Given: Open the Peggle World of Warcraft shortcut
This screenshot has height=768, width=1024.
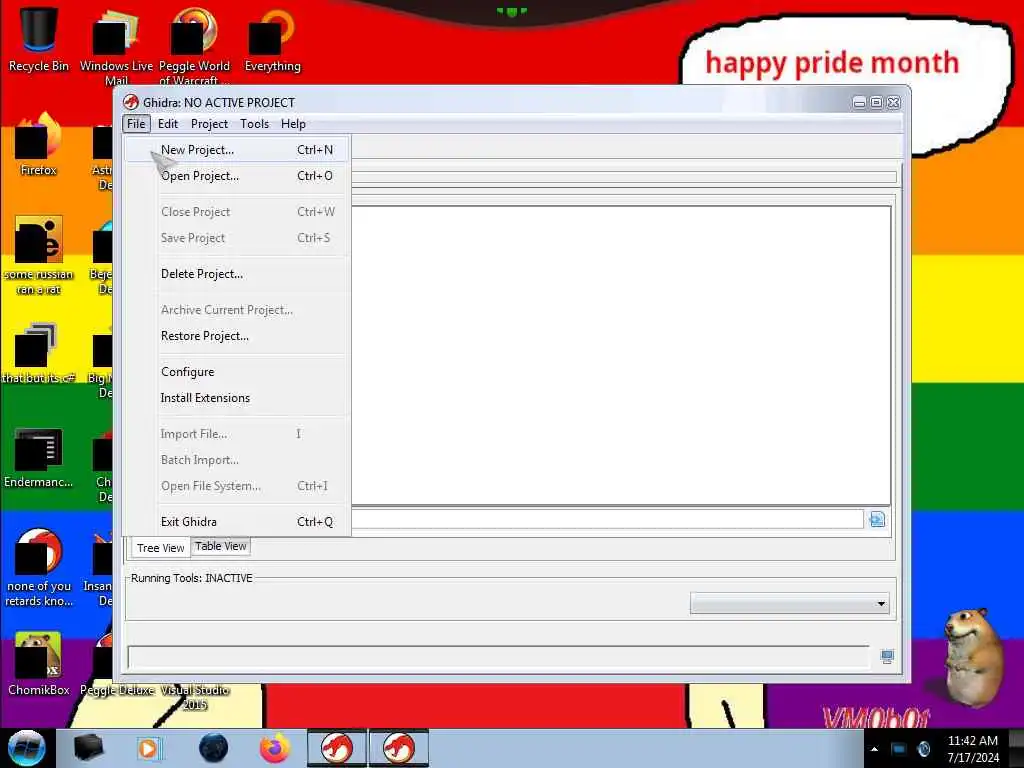Looking at the screenshot, I should tap(194, 46).
